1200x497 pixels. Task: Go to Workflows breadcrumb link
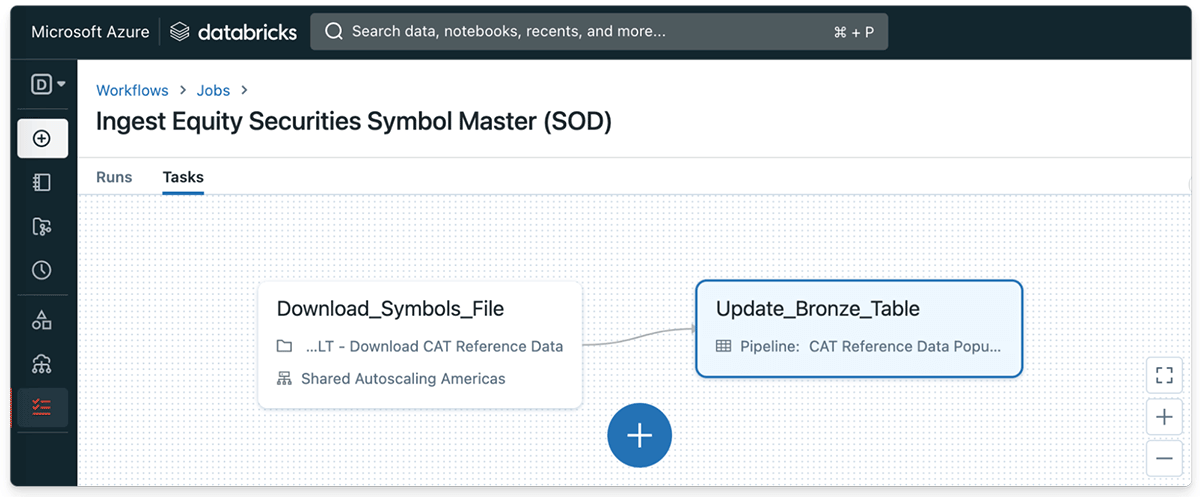(x=132, y=90)
